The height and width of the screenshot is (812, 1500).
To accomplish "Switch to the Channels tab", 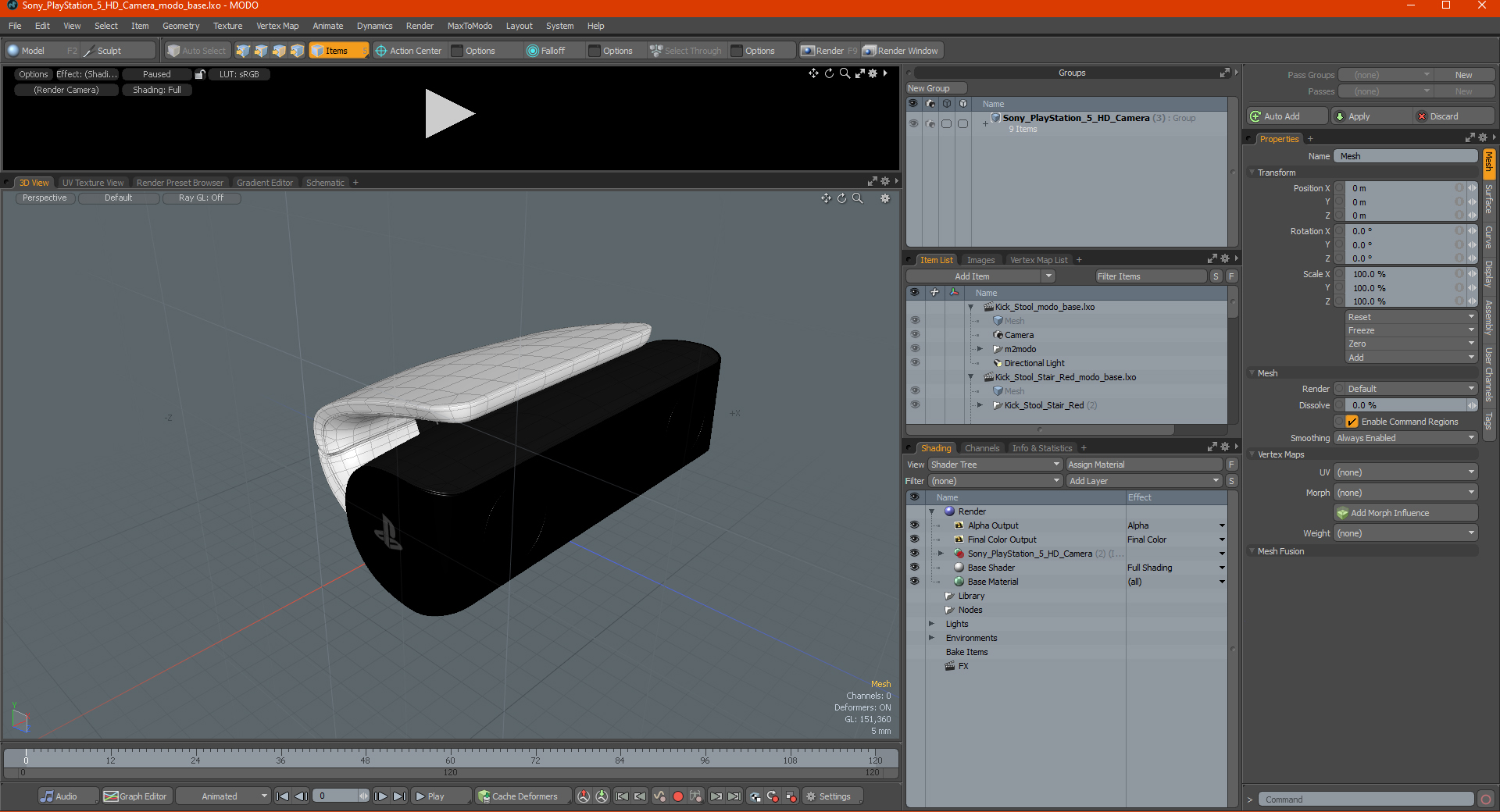I will [x=982, y=448].
